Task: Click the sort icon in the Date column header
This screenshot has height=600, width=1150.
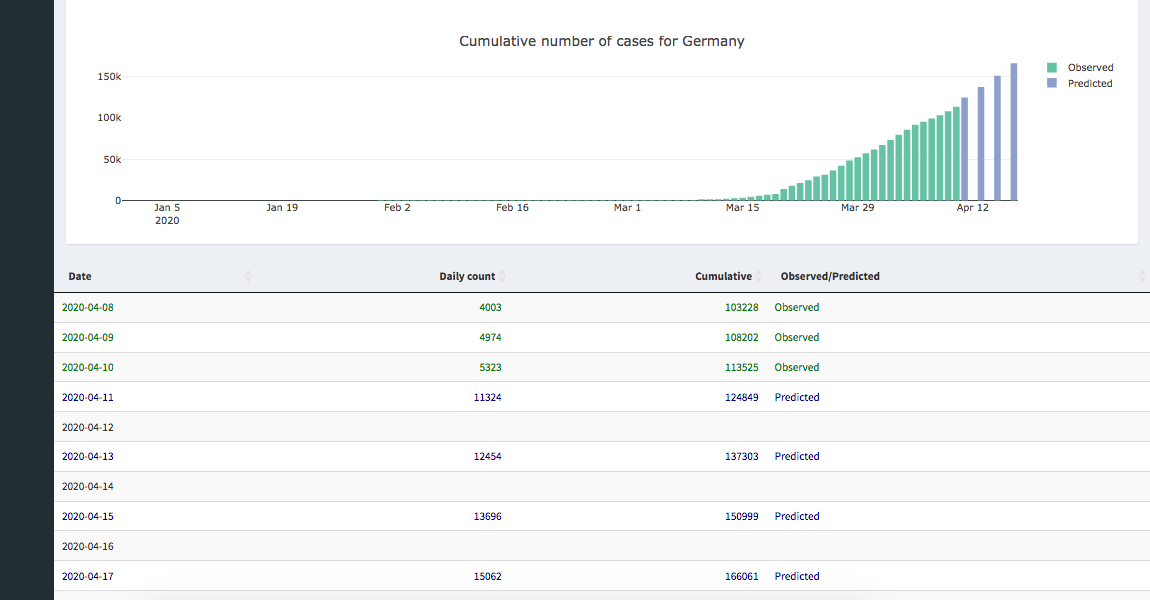Action: 248,276
